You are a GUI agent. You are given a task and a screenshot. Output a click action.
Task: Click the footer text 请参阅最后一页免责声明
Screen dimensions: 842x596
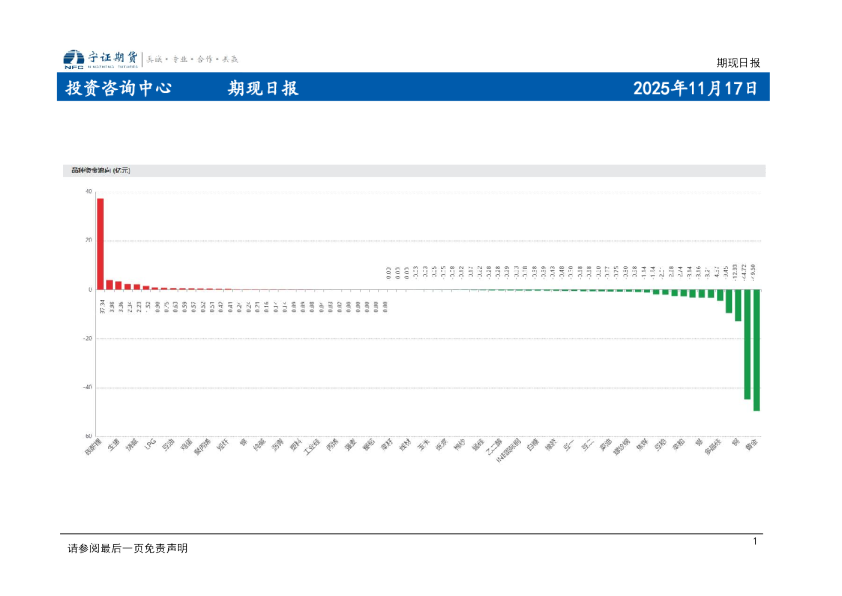pos(124,547)
